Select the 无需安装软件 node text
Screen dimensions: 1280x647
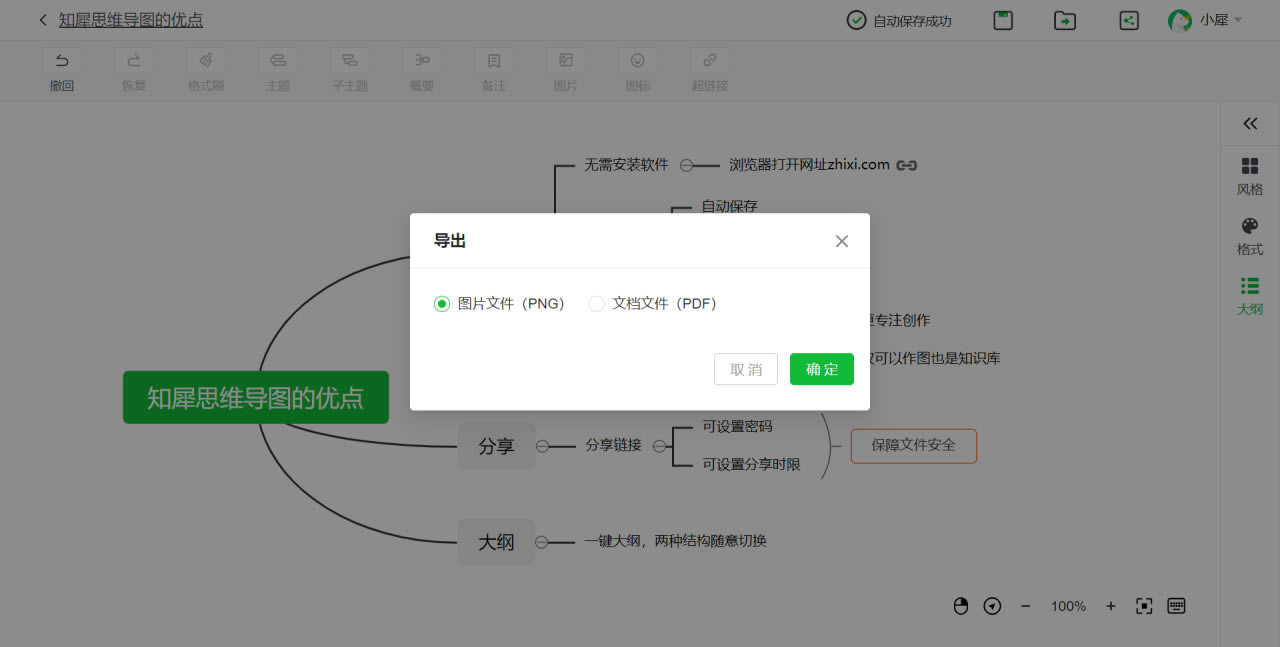pos(626,165)
